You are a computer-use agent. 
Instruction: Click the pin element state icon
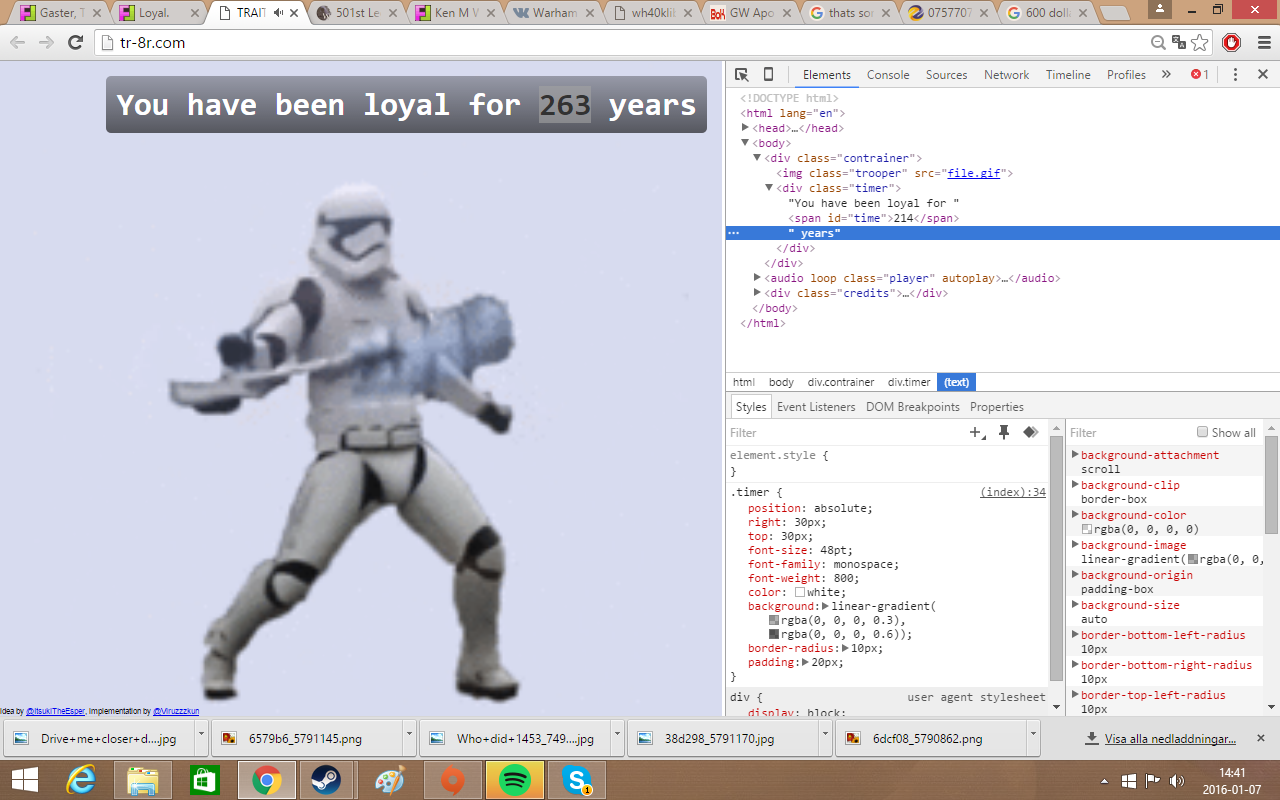click(1004, 432)
